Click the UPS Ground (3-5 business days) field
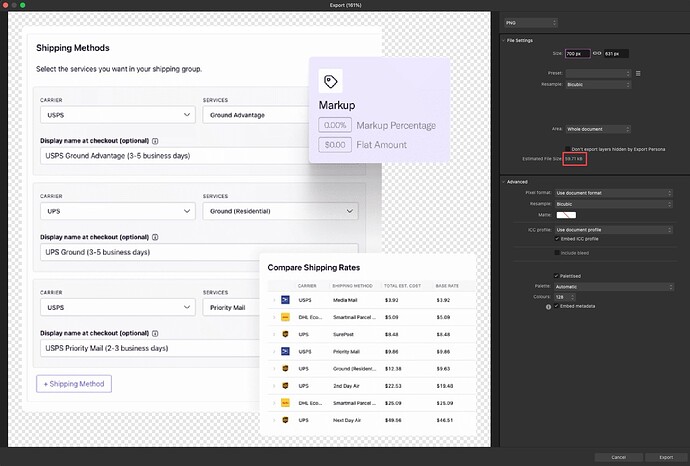The image size is (690, 466). [x=199, y=252]
